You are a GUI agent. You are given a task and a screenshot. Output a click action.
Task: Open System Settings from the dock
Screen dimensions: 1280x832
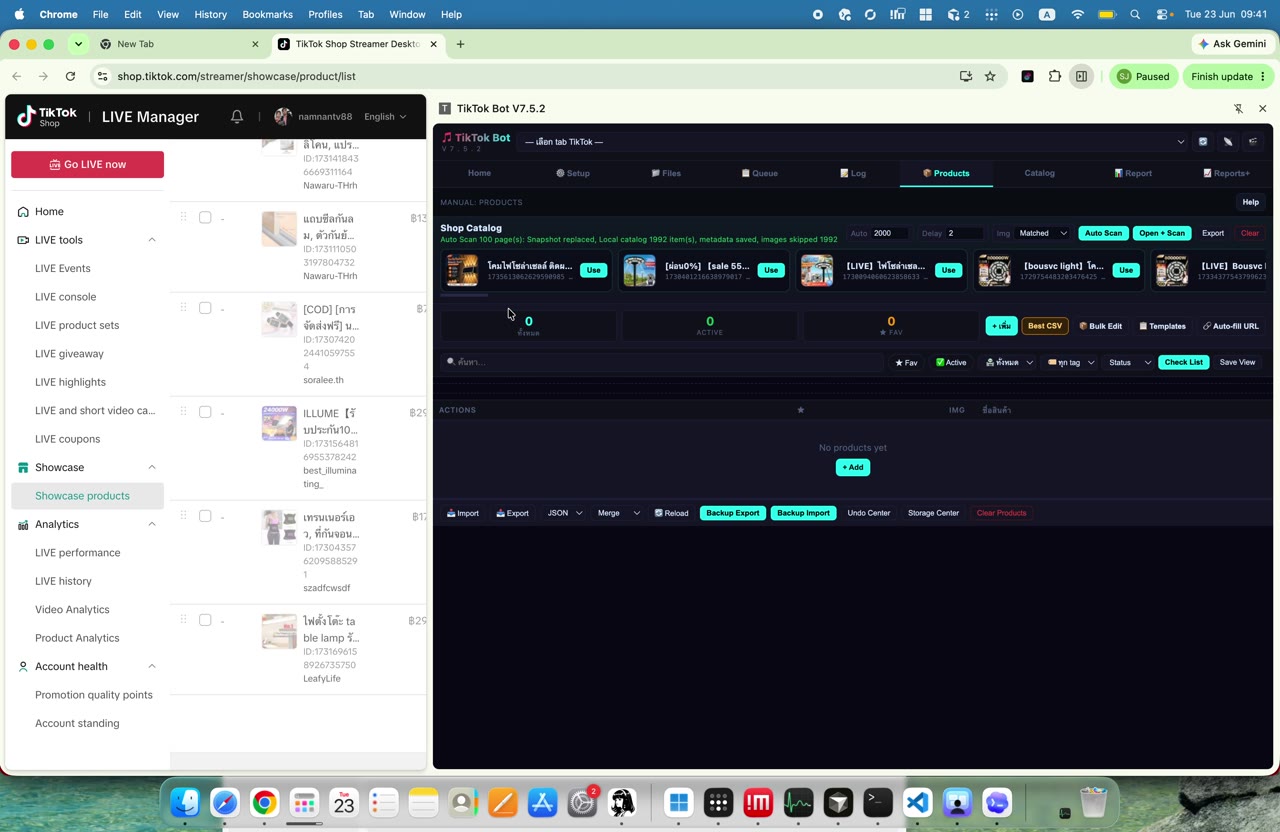click(583, 802)
